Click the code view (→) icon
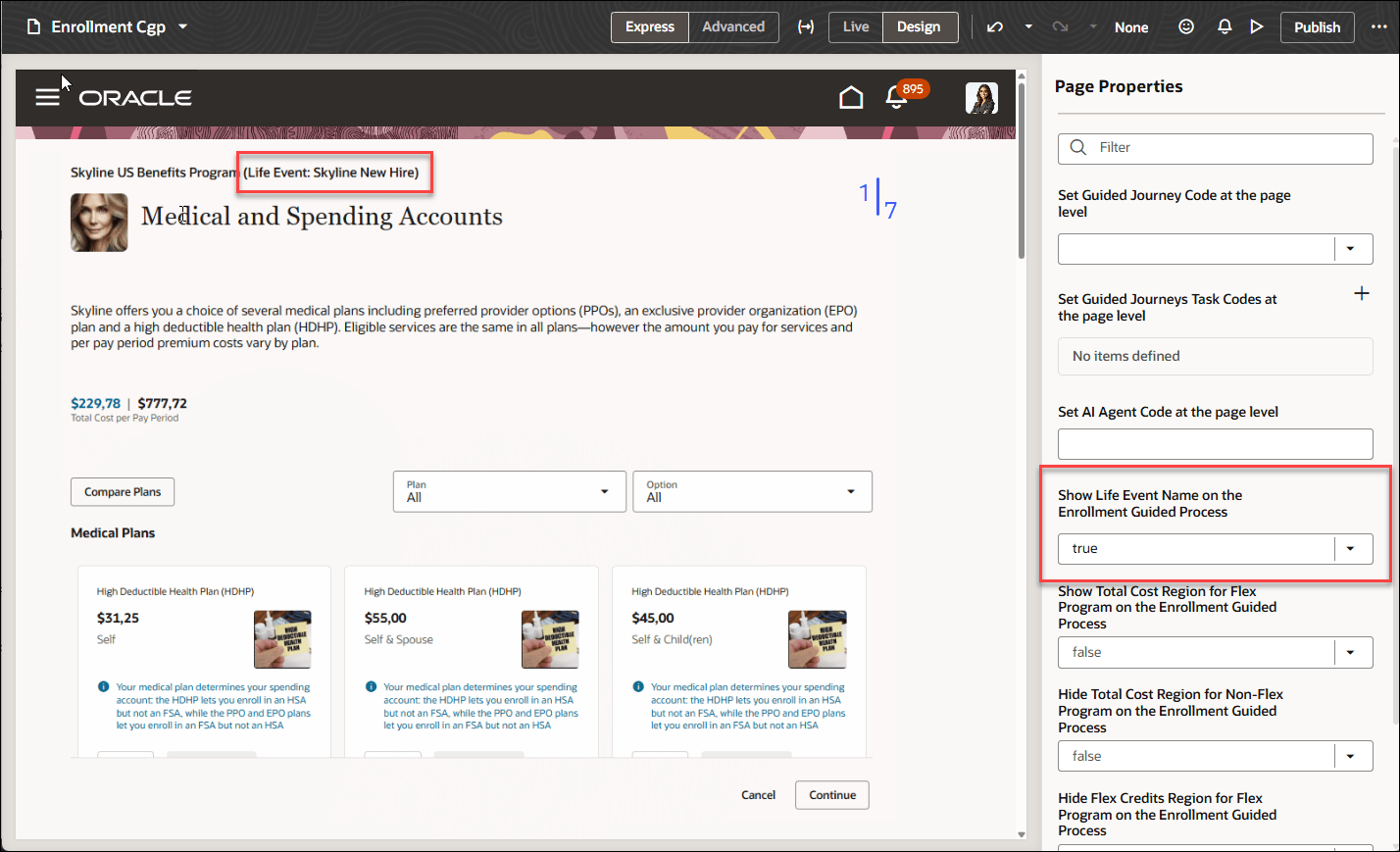The image size is (1400, 852). 806,26
